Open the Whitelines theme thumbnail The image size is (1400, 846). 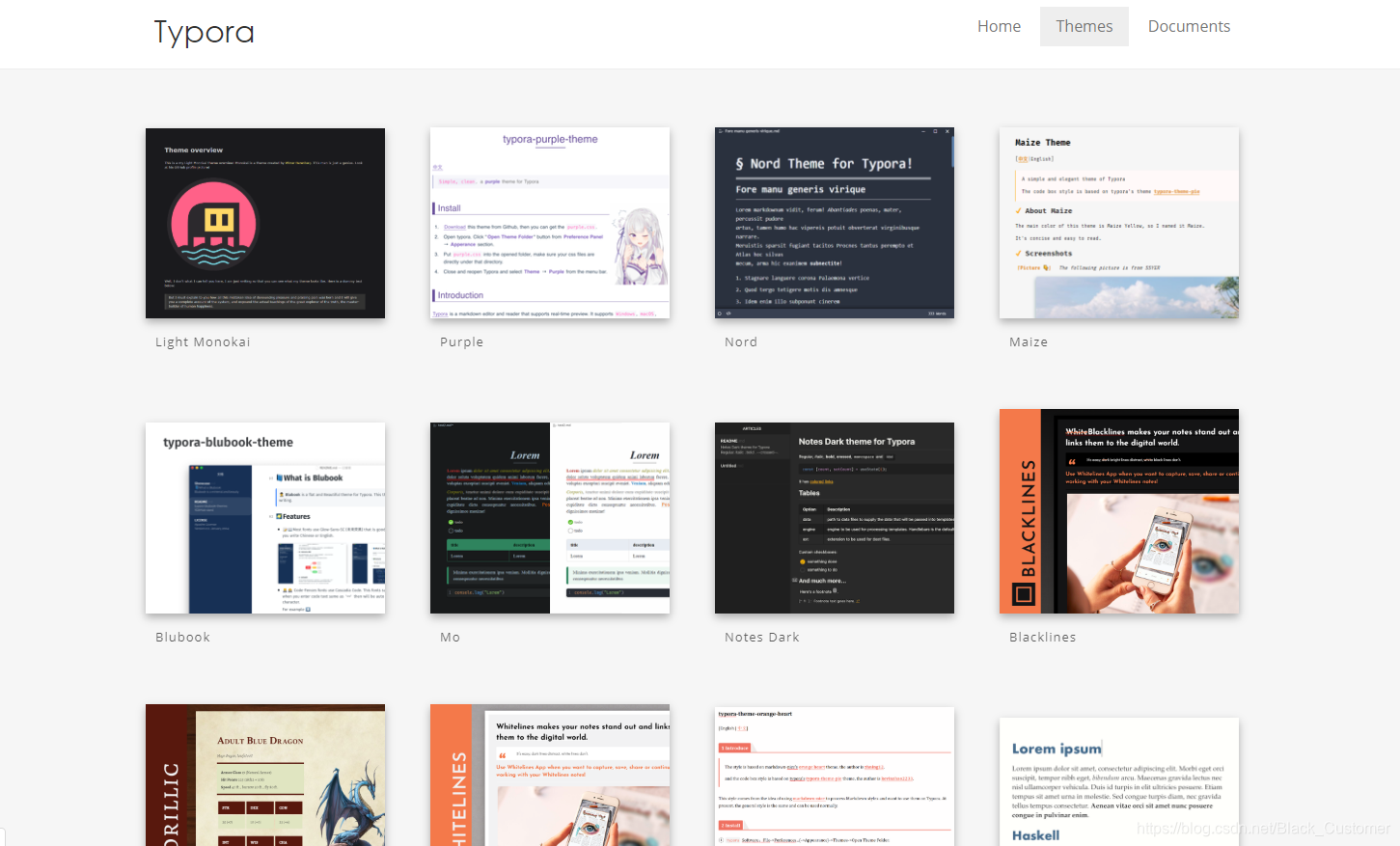coord(550,775)
